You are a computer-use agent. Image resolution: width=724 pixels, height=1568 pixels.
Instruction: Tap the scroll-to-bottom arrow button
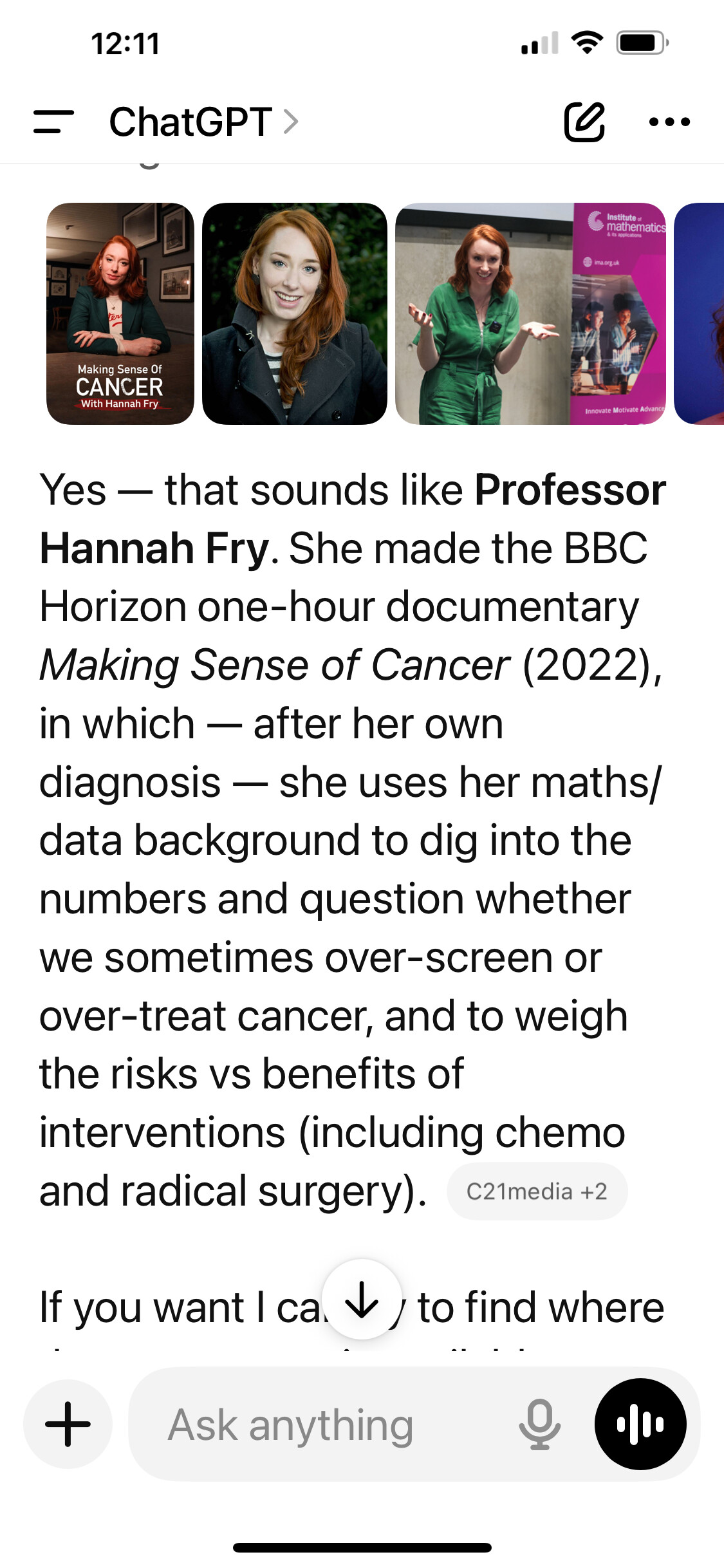[x=362, y=1299]
